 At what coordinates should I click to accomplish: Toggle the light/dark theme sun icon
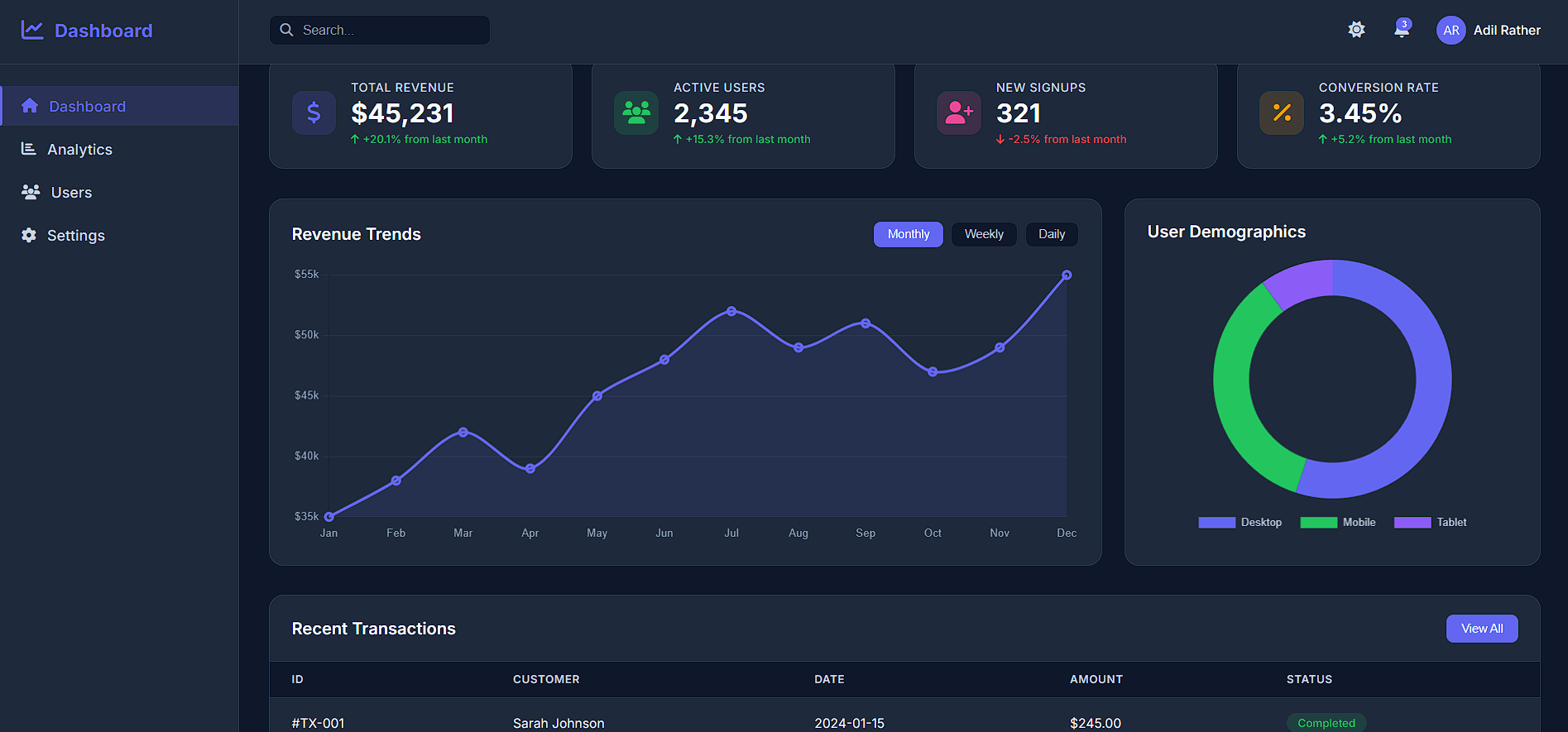click(1356, 30)
